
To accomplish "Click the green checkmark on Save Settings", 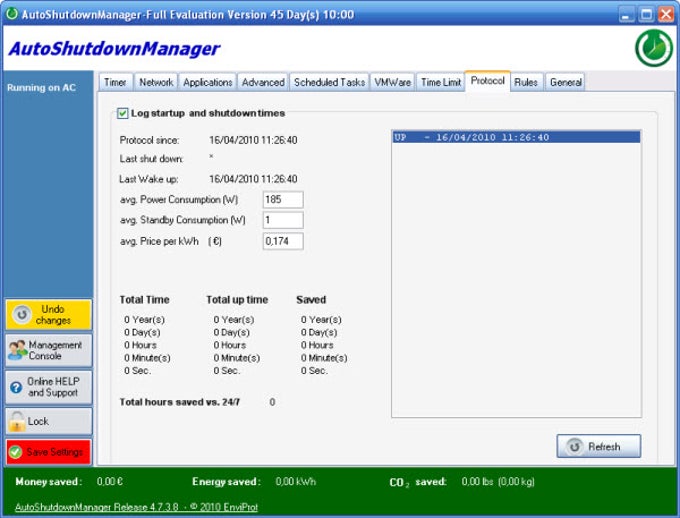I will (16, 452).
